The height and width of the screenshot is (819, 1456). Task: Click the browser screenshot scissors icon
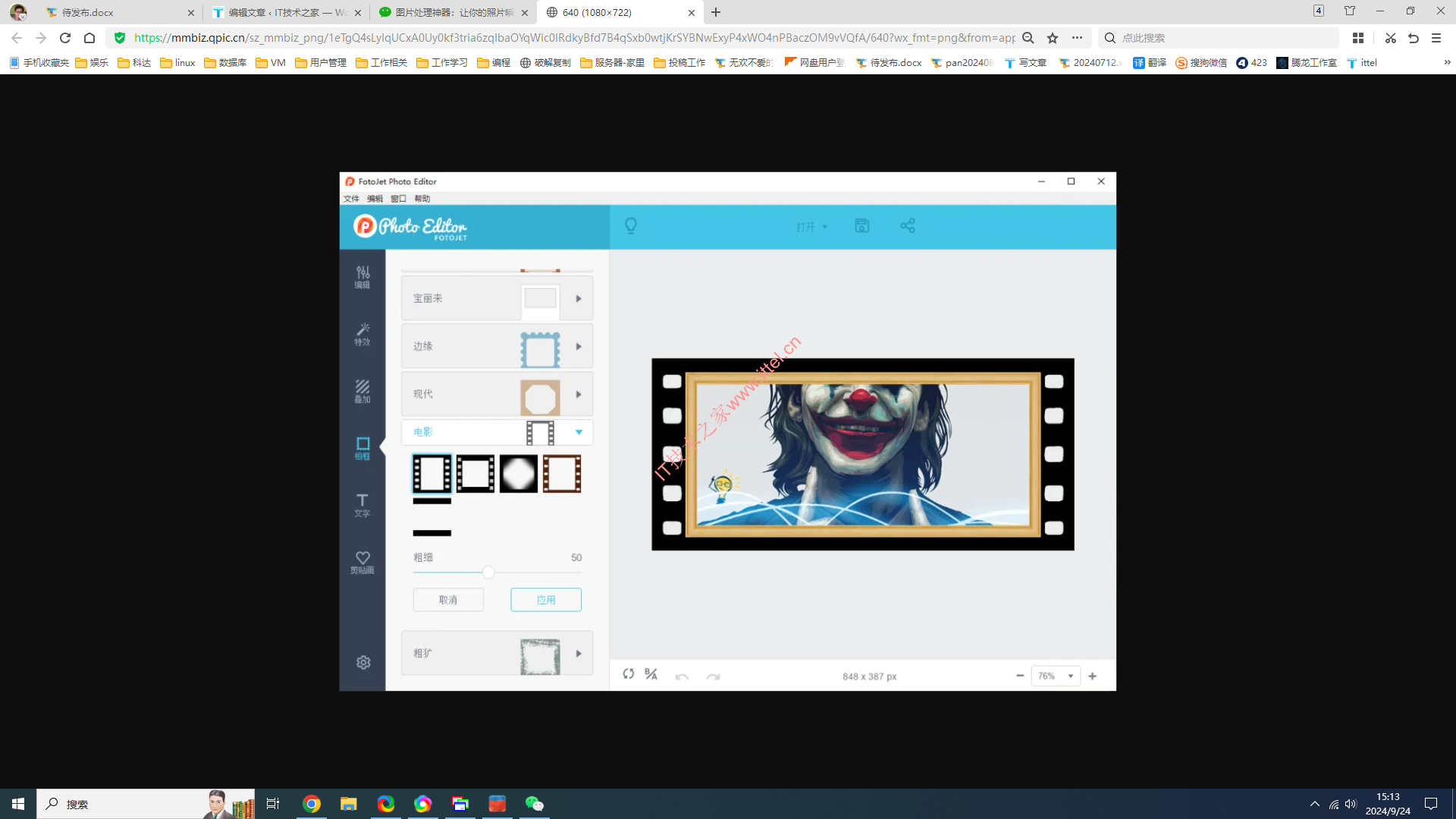(1391, 38)
